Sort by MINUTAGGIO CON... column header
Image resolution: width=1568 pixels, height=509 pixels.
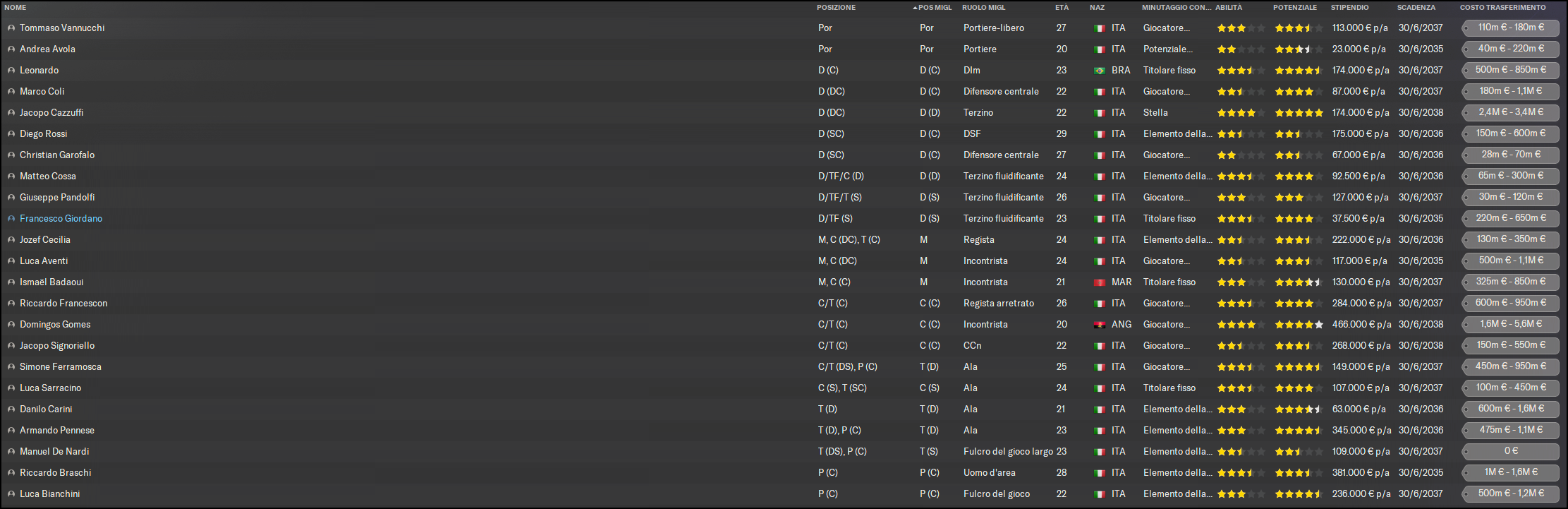(x=1176, y=8)
